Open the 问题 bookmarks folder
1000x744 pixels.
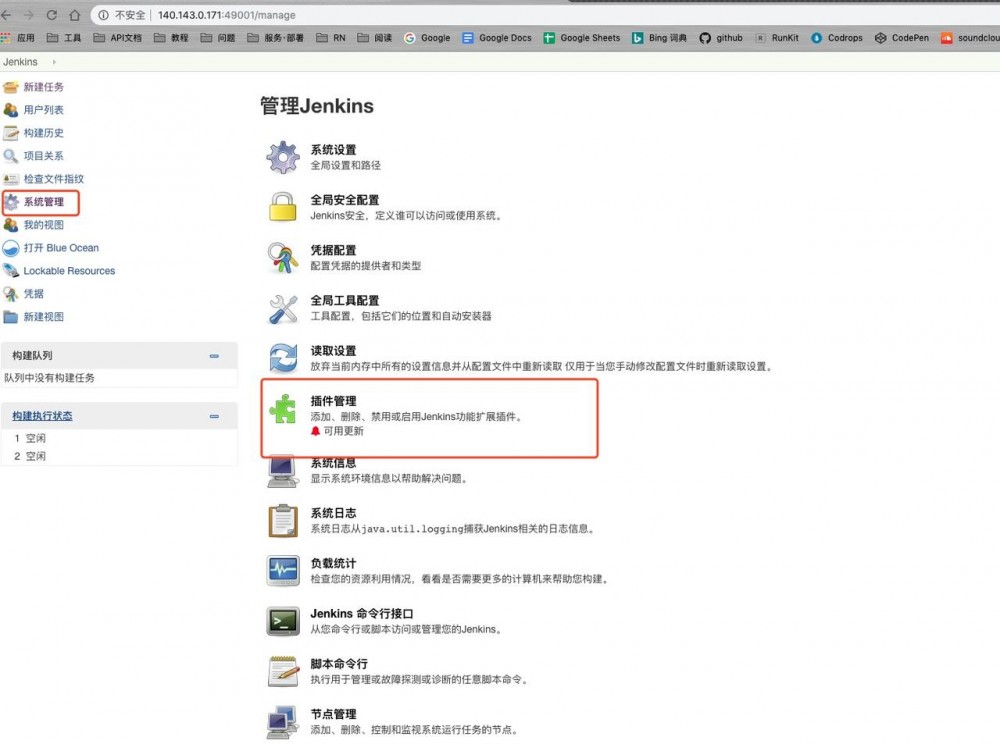coord(217,38)
